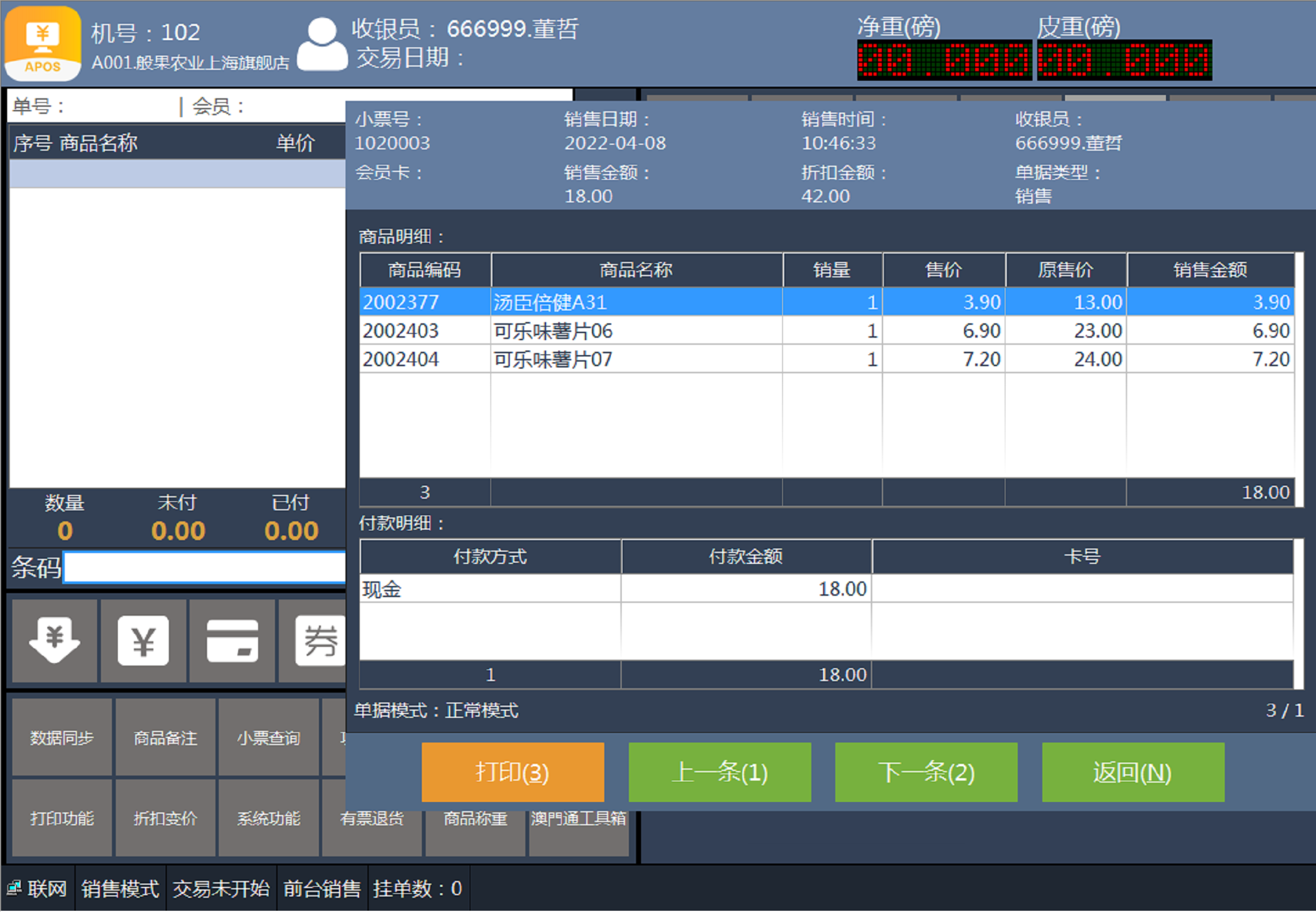
Task: Click the 联网 network status icon
Action: (x=14, y=888)
